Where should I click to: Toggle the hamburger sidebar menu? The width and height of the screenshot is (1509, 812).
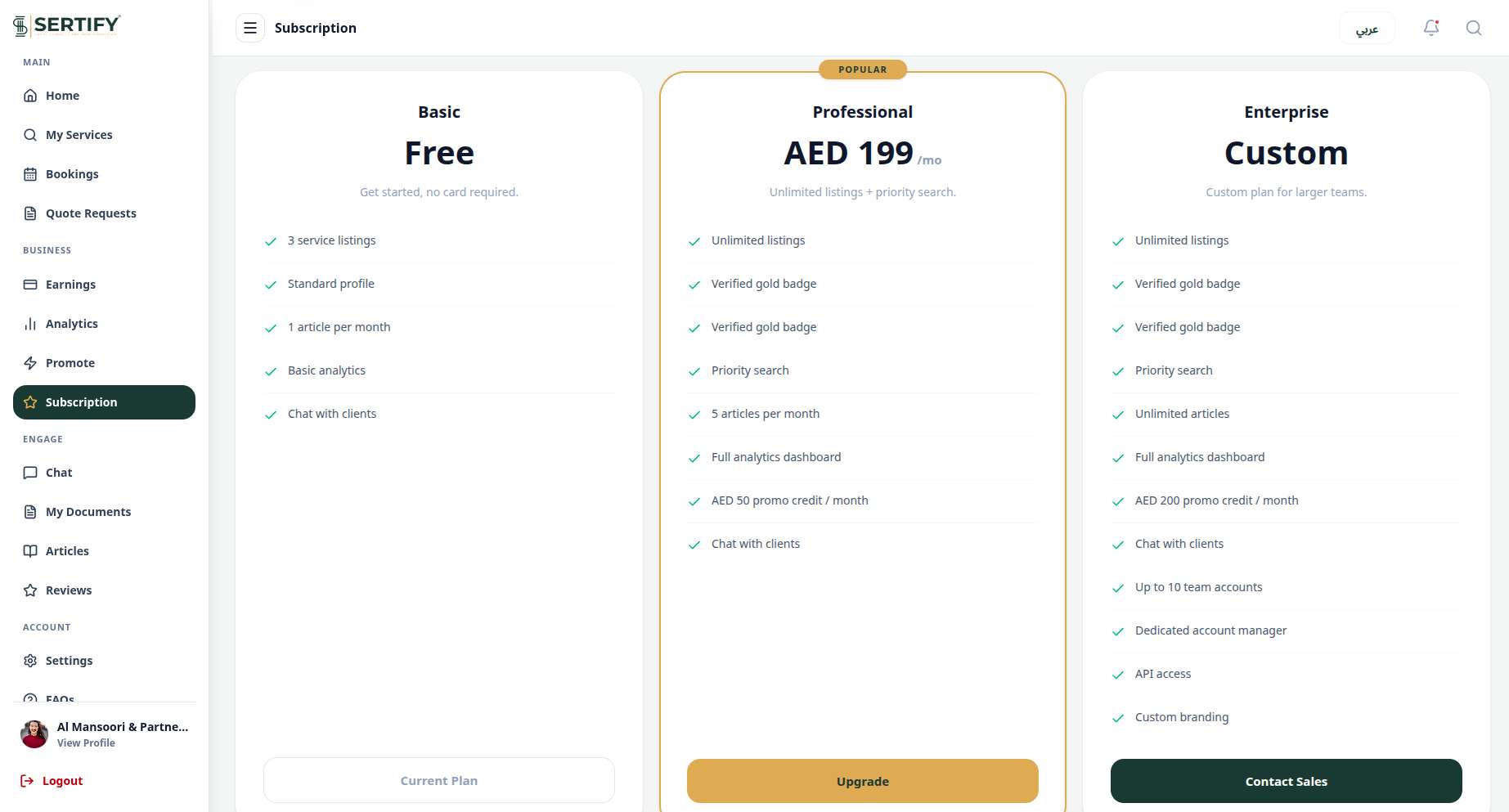point(250,28)
